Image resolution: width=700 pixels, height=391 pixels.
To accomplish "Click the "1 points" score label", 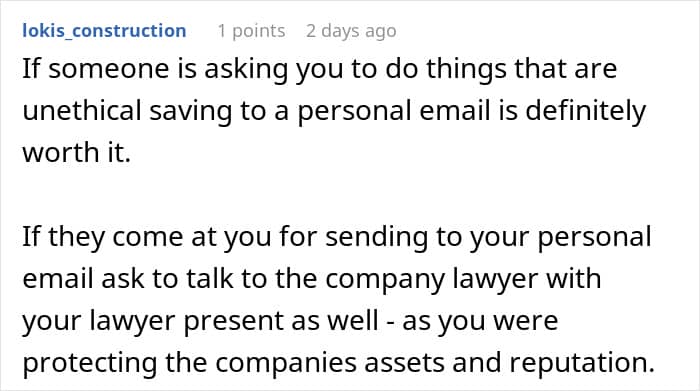I will [x=251, y=31].
